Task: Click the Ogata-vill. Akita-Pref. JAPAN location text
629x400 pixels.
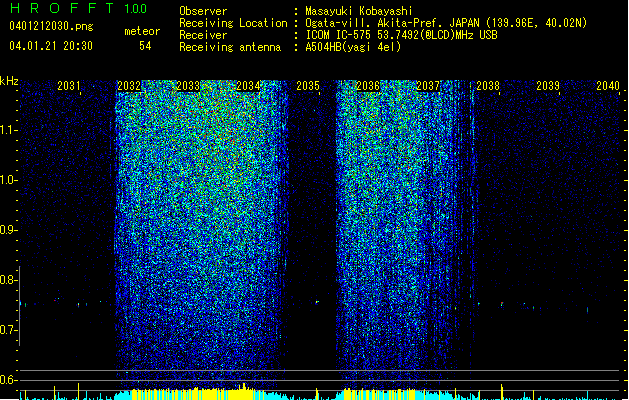Action: (446, 23)
